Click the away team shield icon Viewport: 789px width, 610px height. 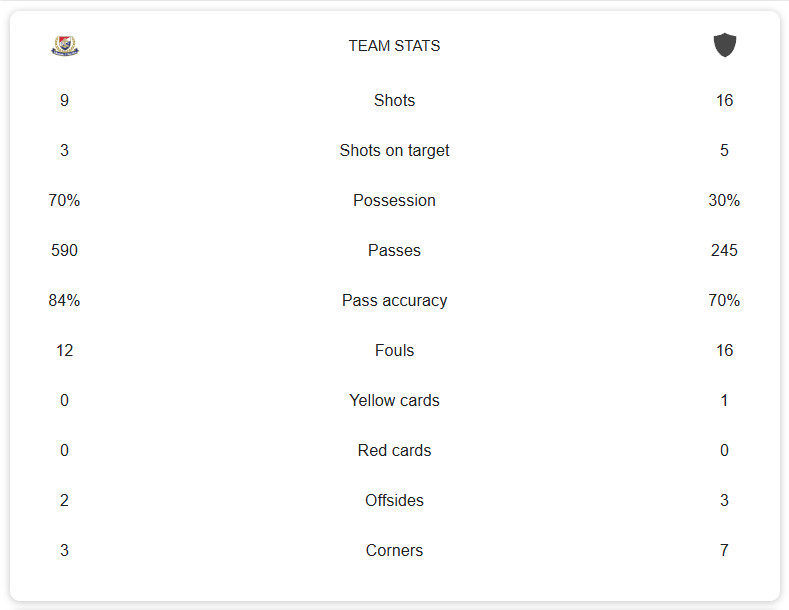point(725,45)
